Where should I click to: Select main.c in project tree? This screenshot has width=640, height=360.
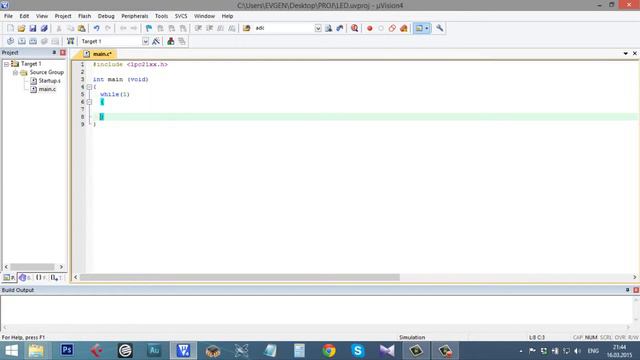[x=47, y=89]
